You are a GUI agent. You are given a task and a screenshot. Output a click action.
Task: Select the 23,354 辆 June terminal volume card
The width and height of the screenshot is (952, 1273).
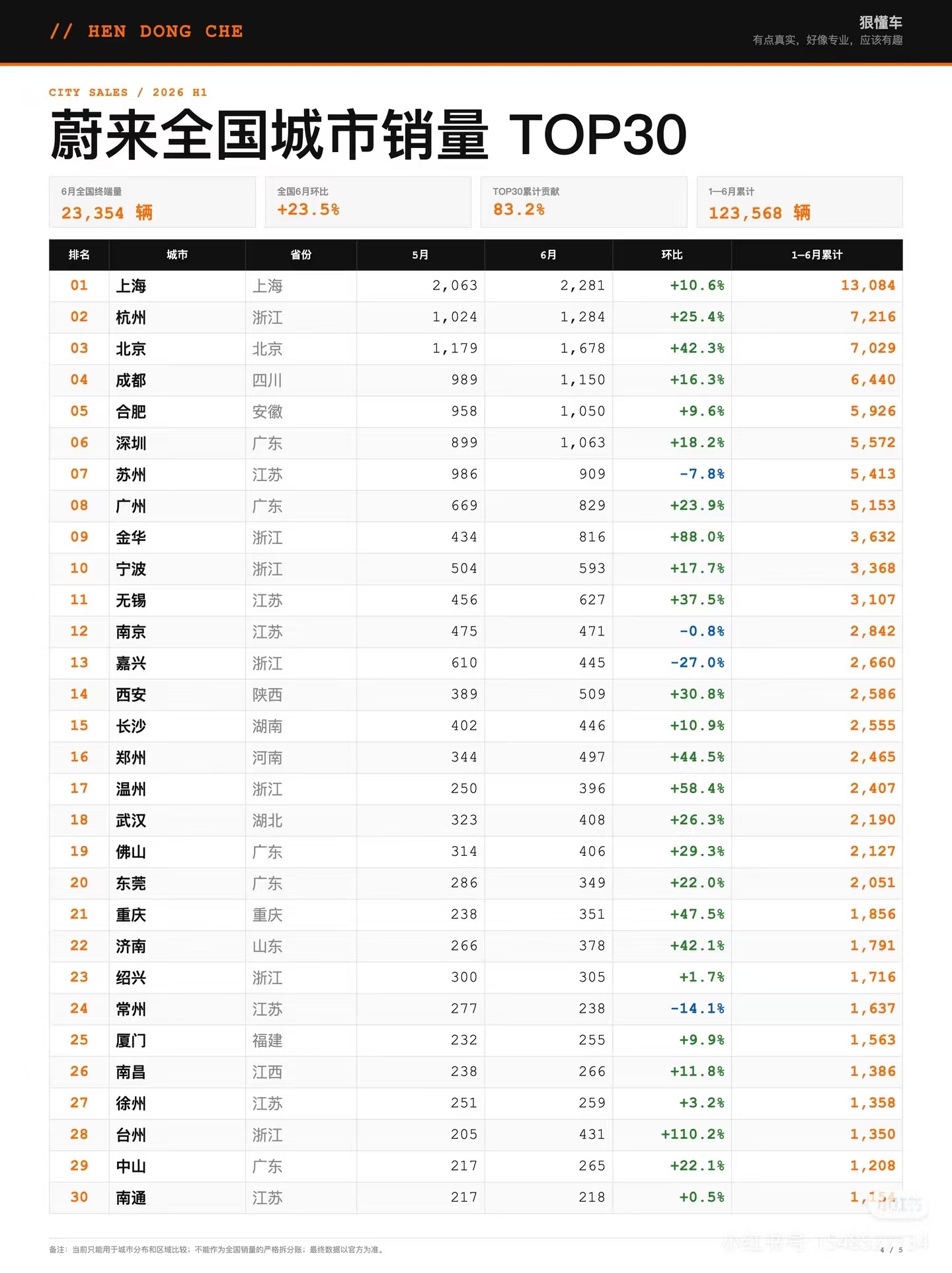[x=152, y=202]
